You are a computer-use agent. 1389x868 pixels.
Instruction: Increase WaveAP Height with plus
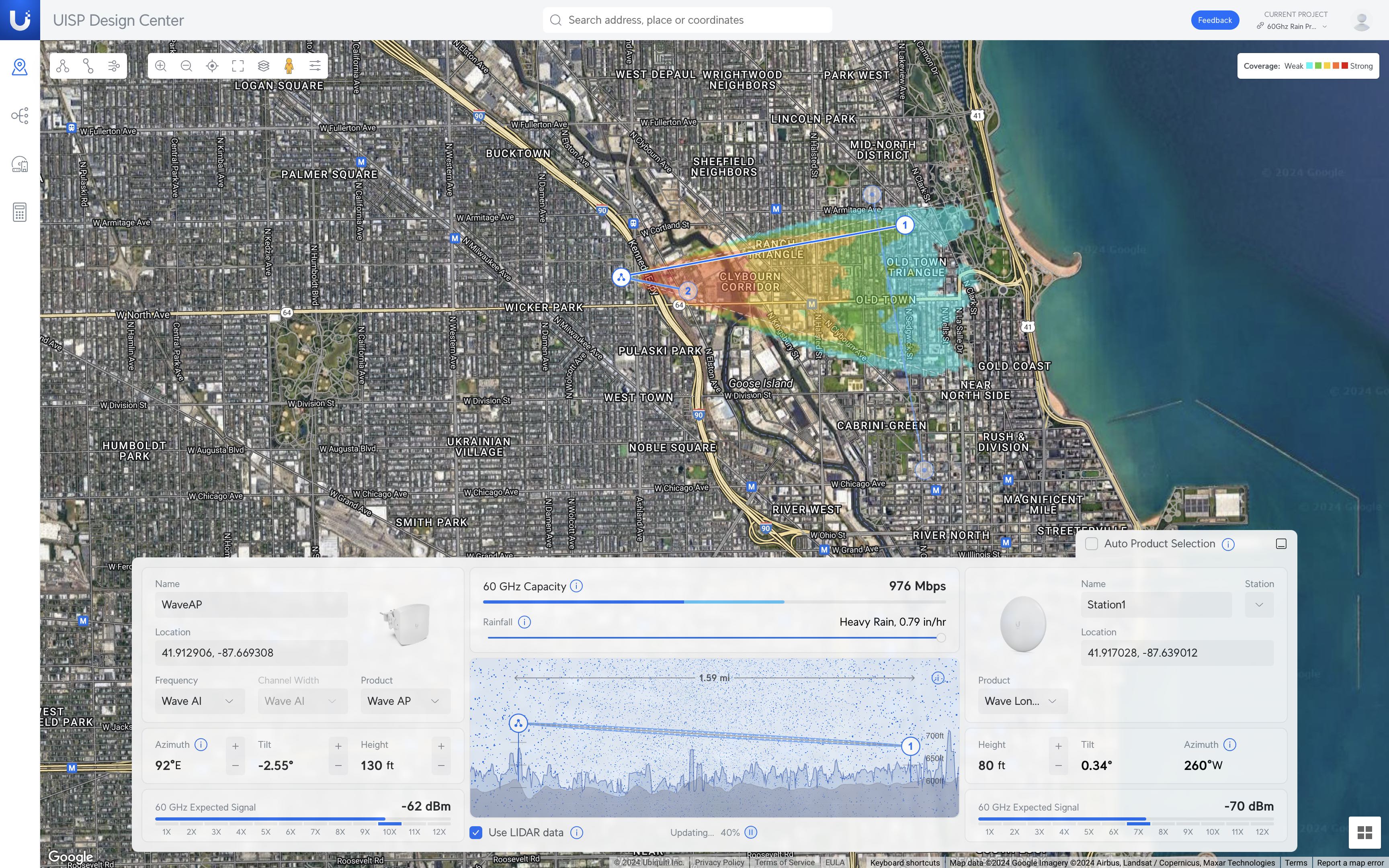pyautogui.click(x=441, y=746)
